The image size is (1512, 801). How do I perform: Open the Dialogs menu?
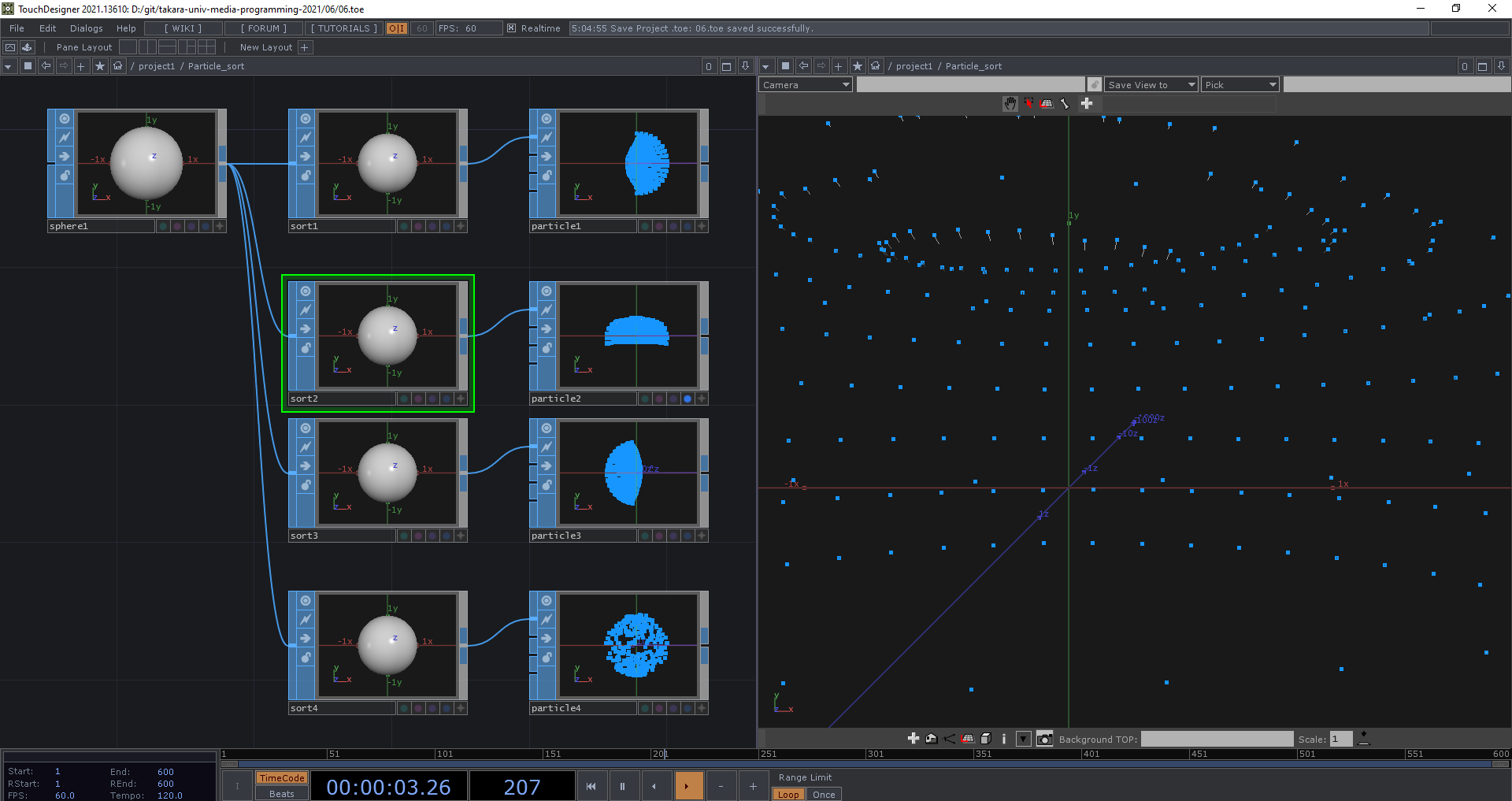coord(86,28)
